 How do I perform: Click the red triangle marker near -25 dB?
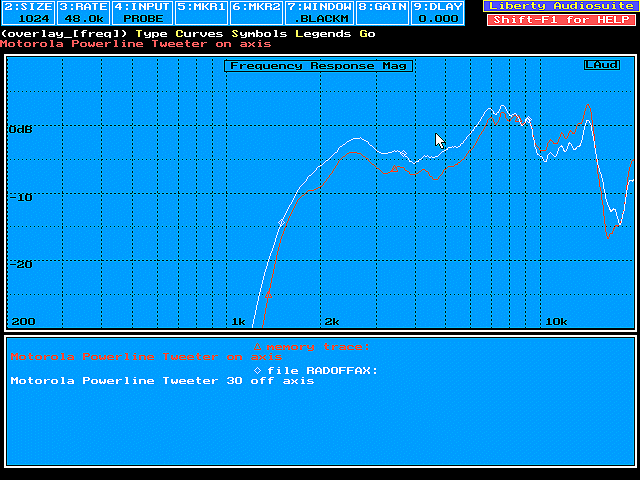(x=268, y=295)
